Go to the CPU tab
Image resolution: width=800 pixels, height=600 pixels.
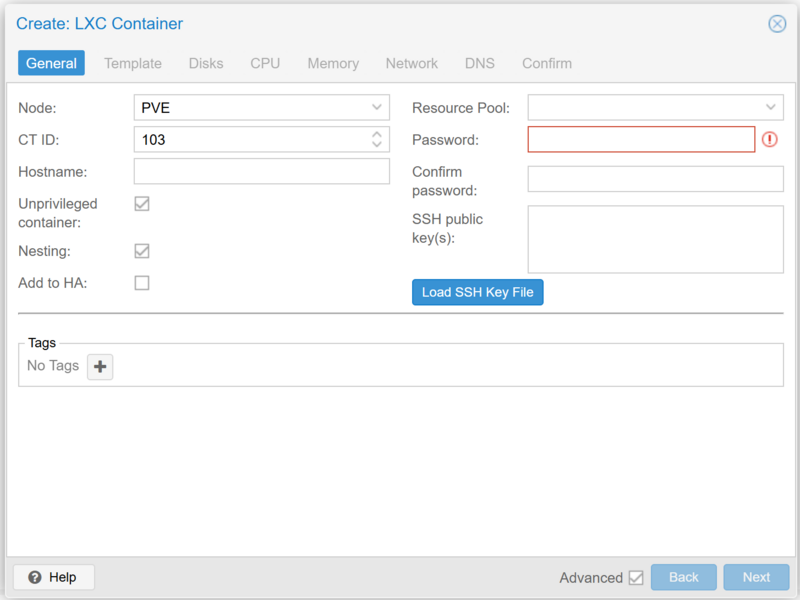tap(265, 63)
